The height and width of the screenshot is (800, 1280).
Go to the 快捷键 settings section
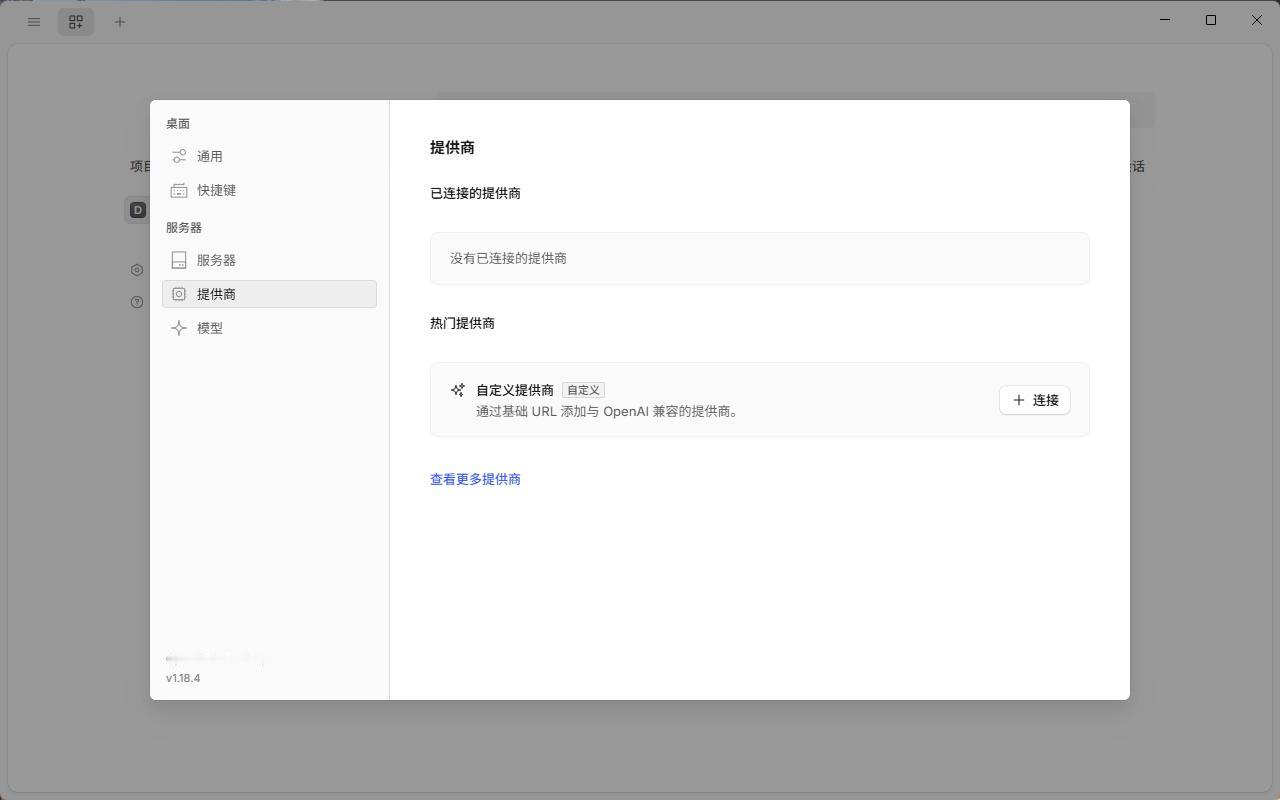tap(269, 190)
